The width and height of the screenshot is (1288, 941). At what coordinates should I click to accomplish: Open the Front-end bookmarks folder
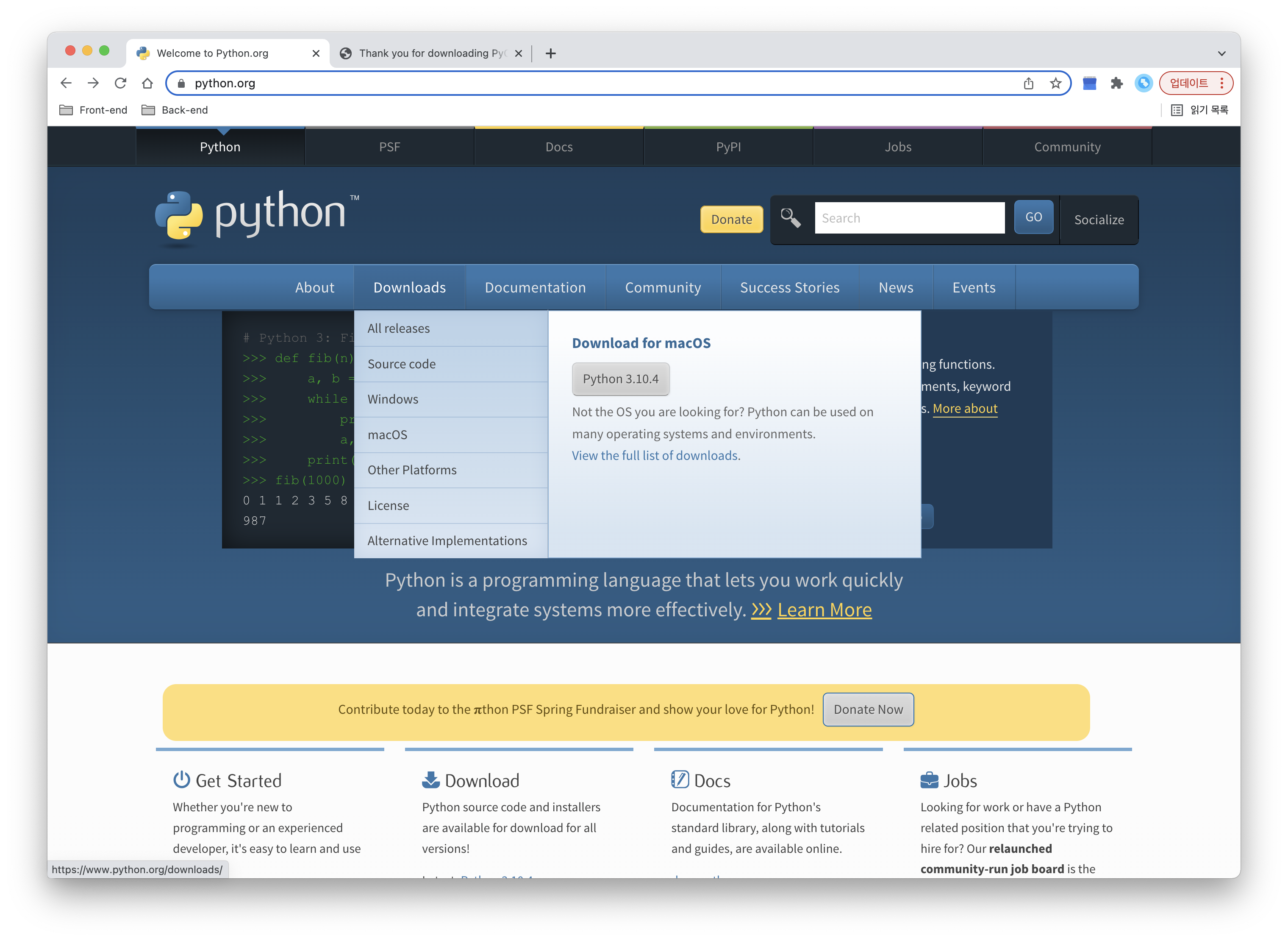[93, 110]
